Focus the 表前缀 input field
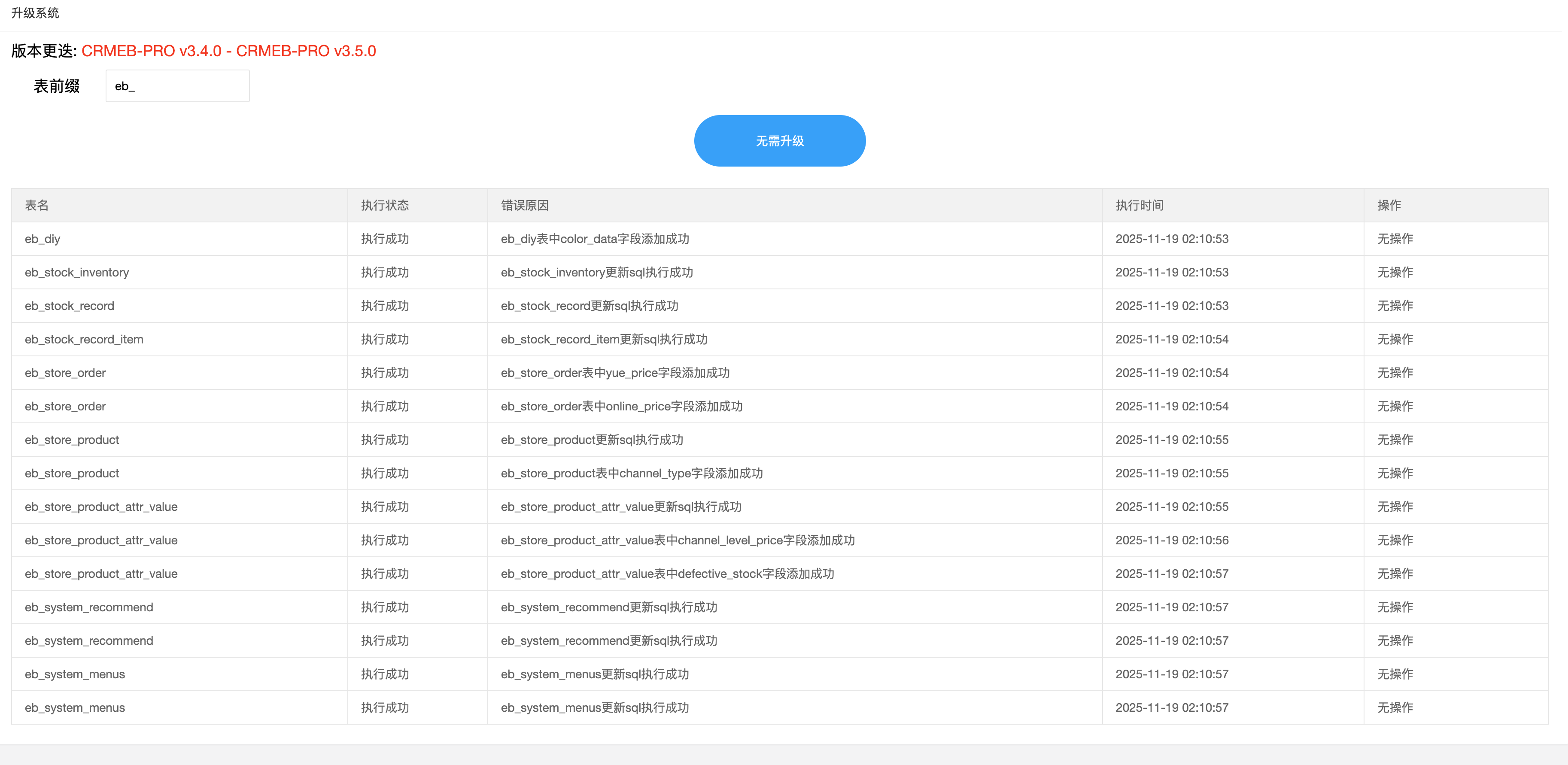 pos(177,86)
